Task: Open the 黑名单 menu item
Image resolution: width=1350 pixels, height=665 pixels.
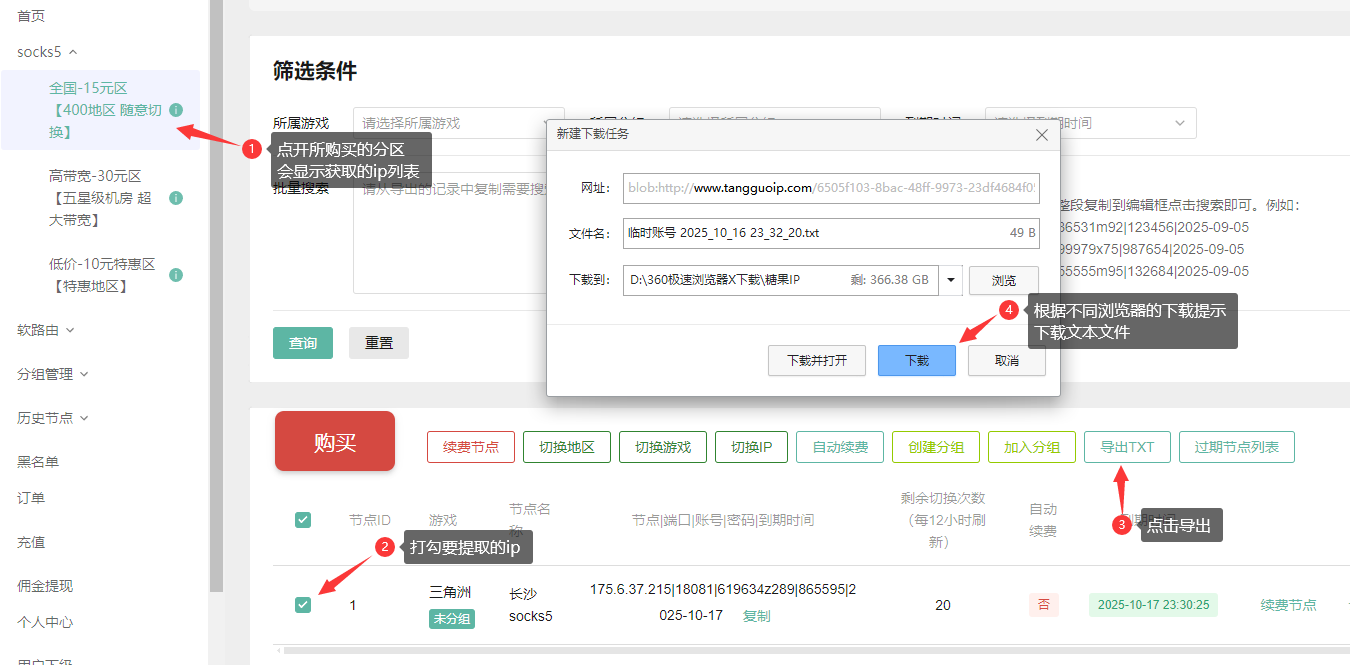Action: pyautogui.click(x=38, y=462)
